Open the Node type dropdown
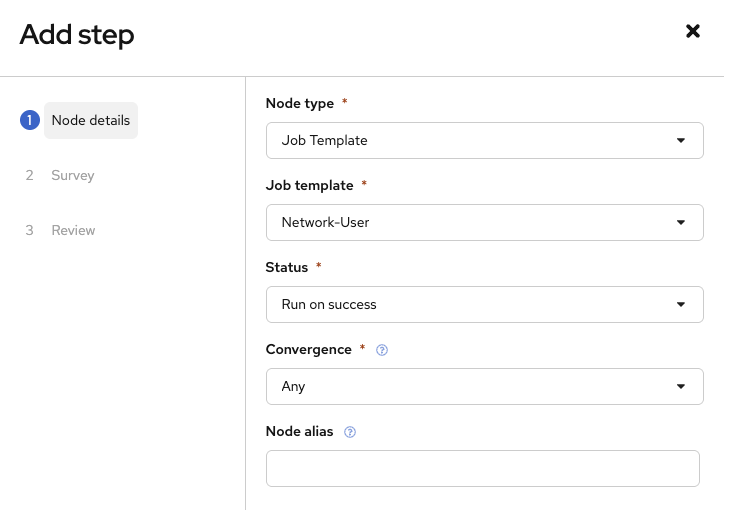This screenshot has height=510, width=731. point(484,140)
